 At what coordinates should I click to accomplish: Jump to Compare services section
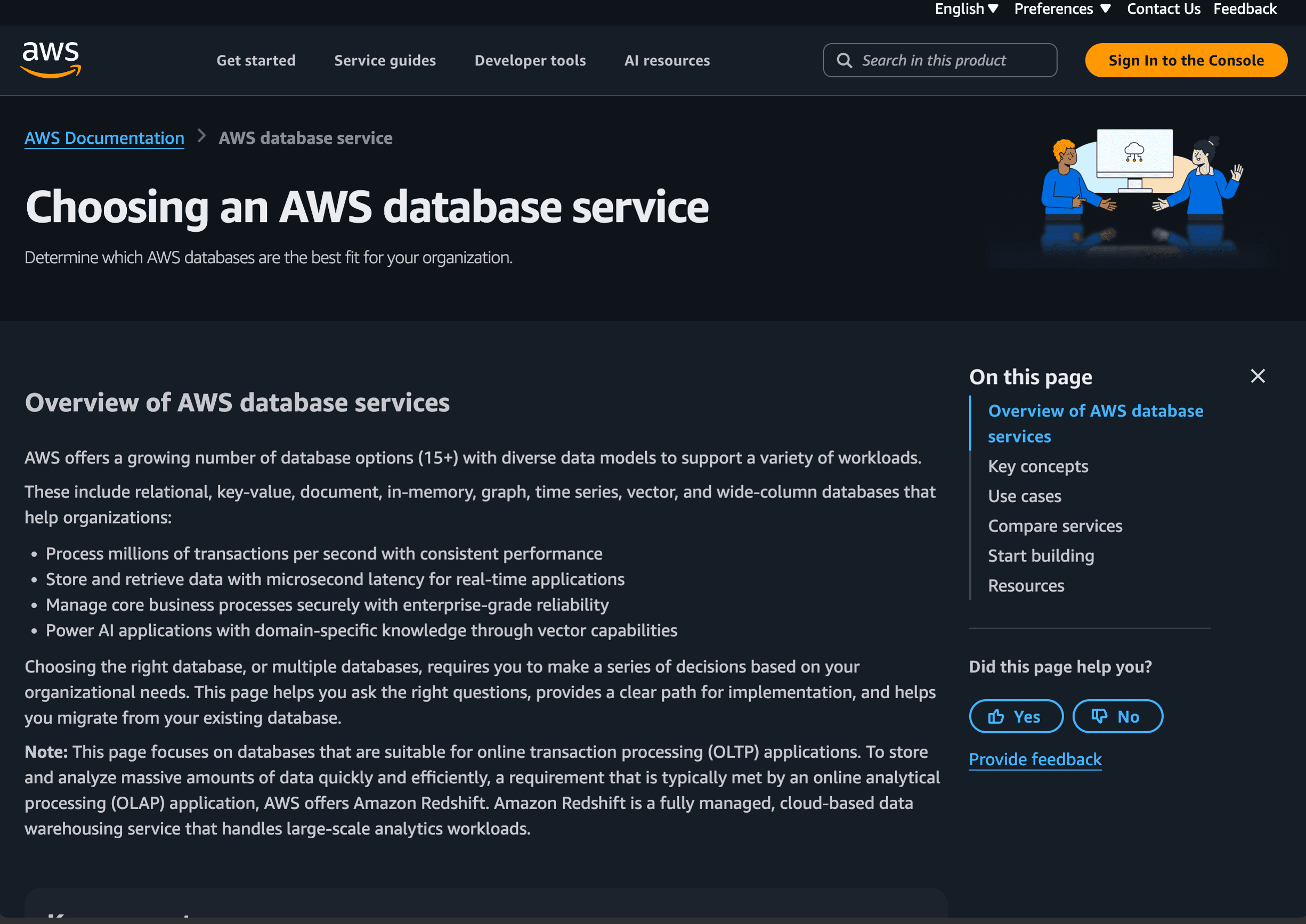click(1055, 526)
